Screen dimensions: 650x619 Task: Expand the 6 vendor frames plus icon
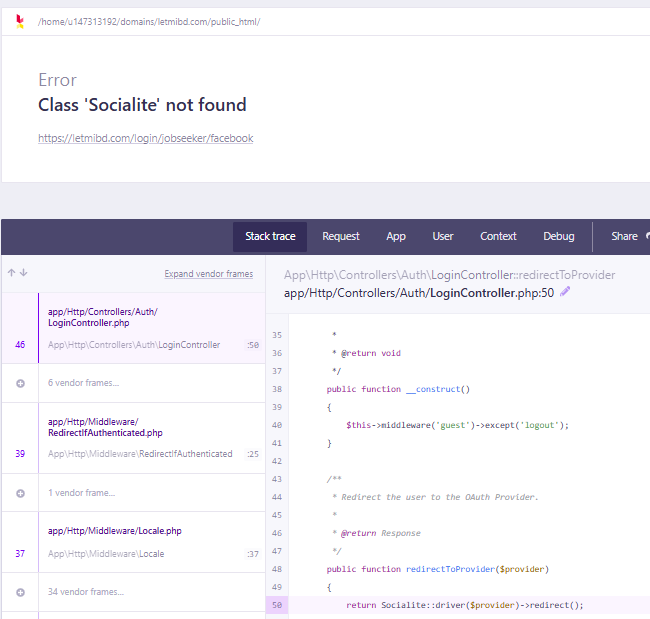20,384
